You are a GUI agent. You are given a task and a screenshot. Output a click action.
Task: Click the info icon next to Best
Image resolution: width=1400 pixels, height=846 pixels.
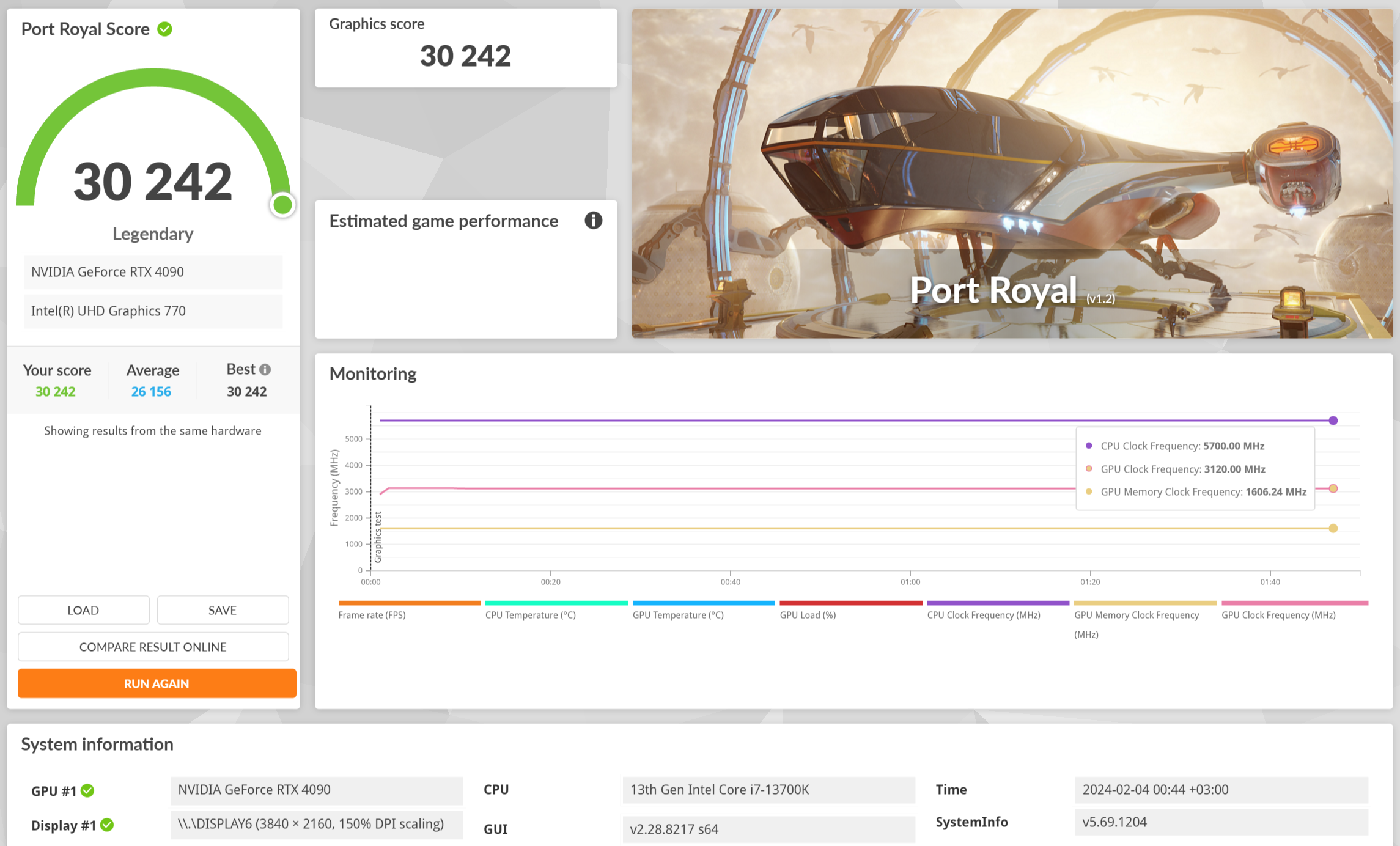(265, 369)
